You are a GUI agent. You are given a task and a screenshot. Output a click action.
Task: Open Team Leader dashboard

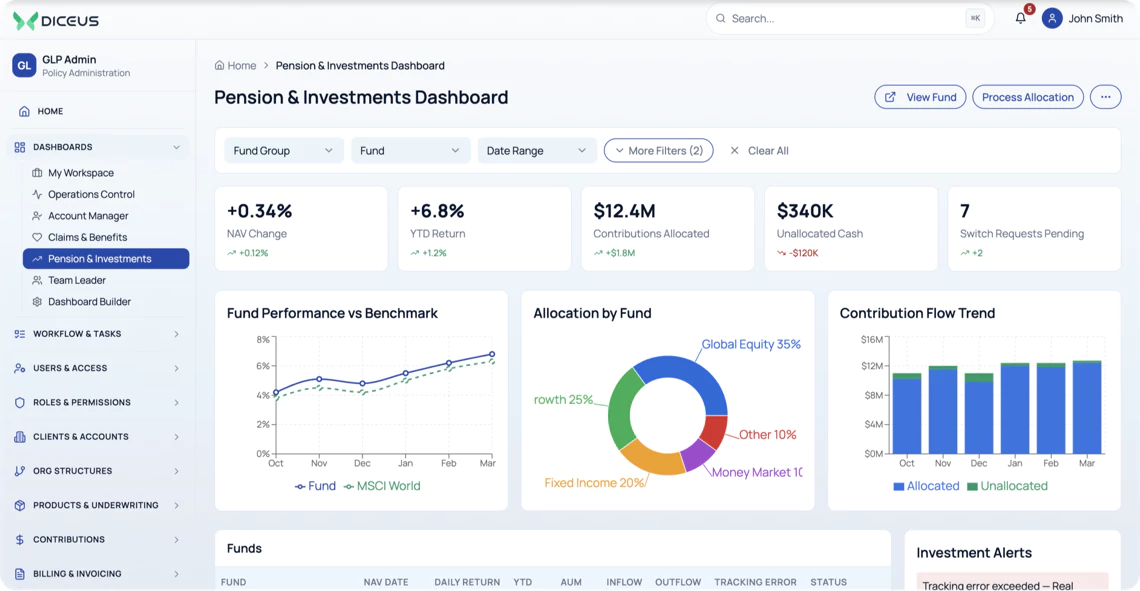pyautogui.click(x=76, y=280)
